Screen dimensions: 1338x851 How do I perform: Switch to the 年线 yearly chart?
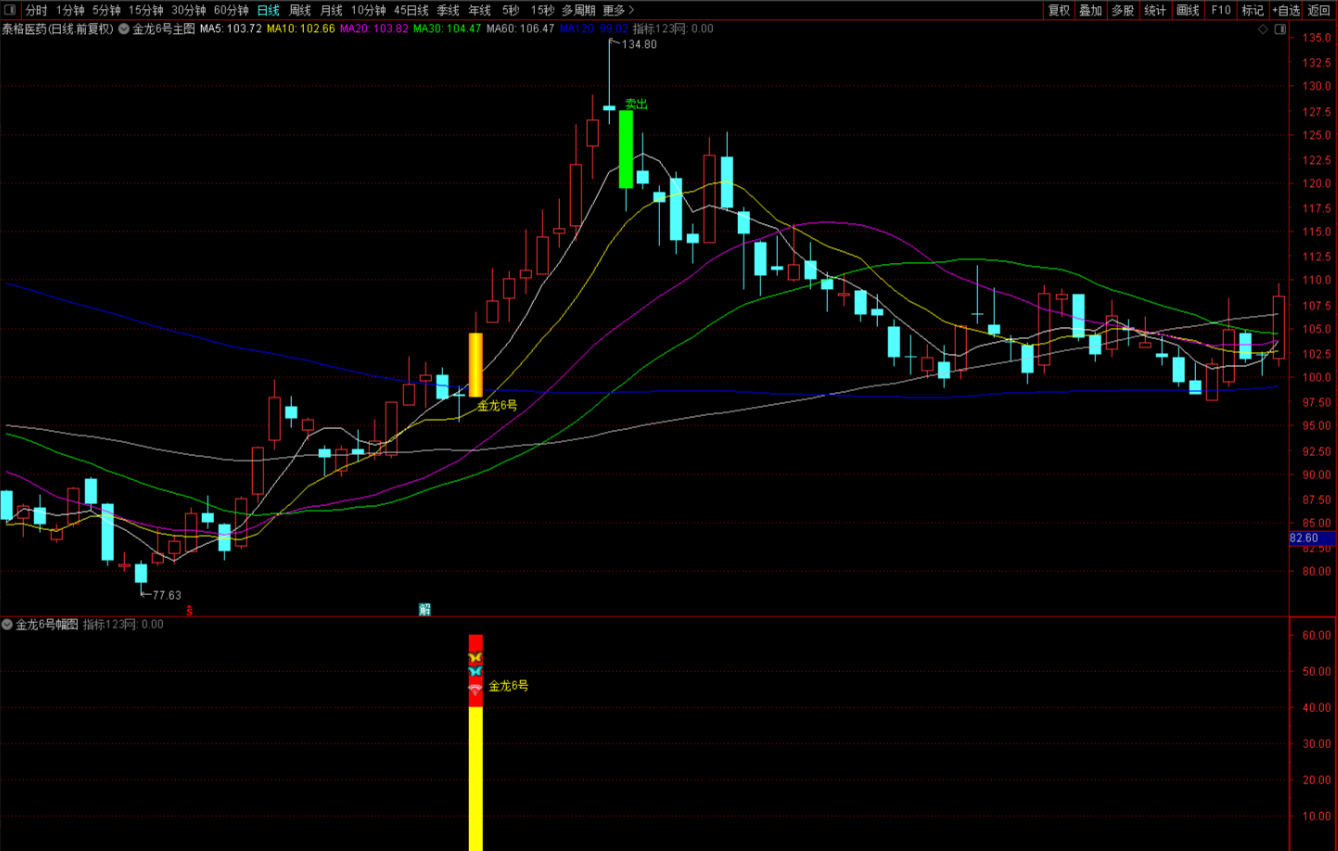pos(480,10)
